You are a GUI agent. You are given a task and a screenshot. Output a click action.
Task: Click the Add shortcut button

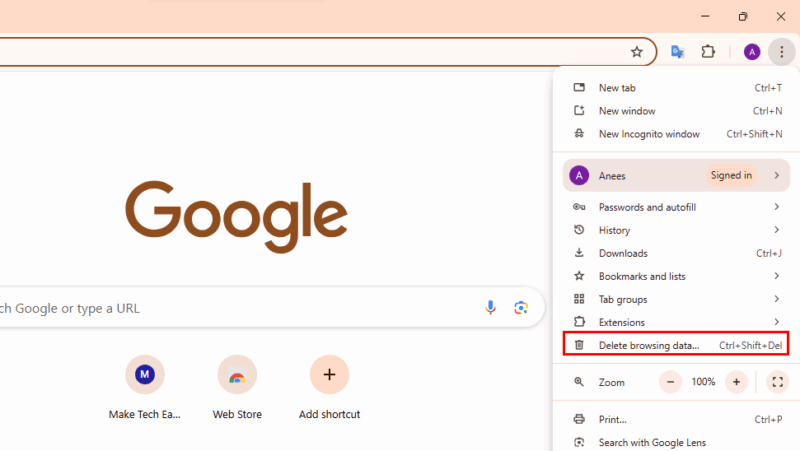(329, 376)
